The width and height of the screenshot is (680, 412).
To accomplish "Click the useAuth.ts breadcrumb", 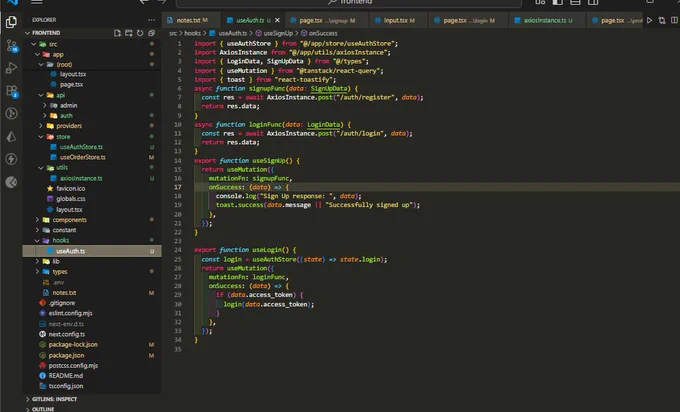I will 232,33.
